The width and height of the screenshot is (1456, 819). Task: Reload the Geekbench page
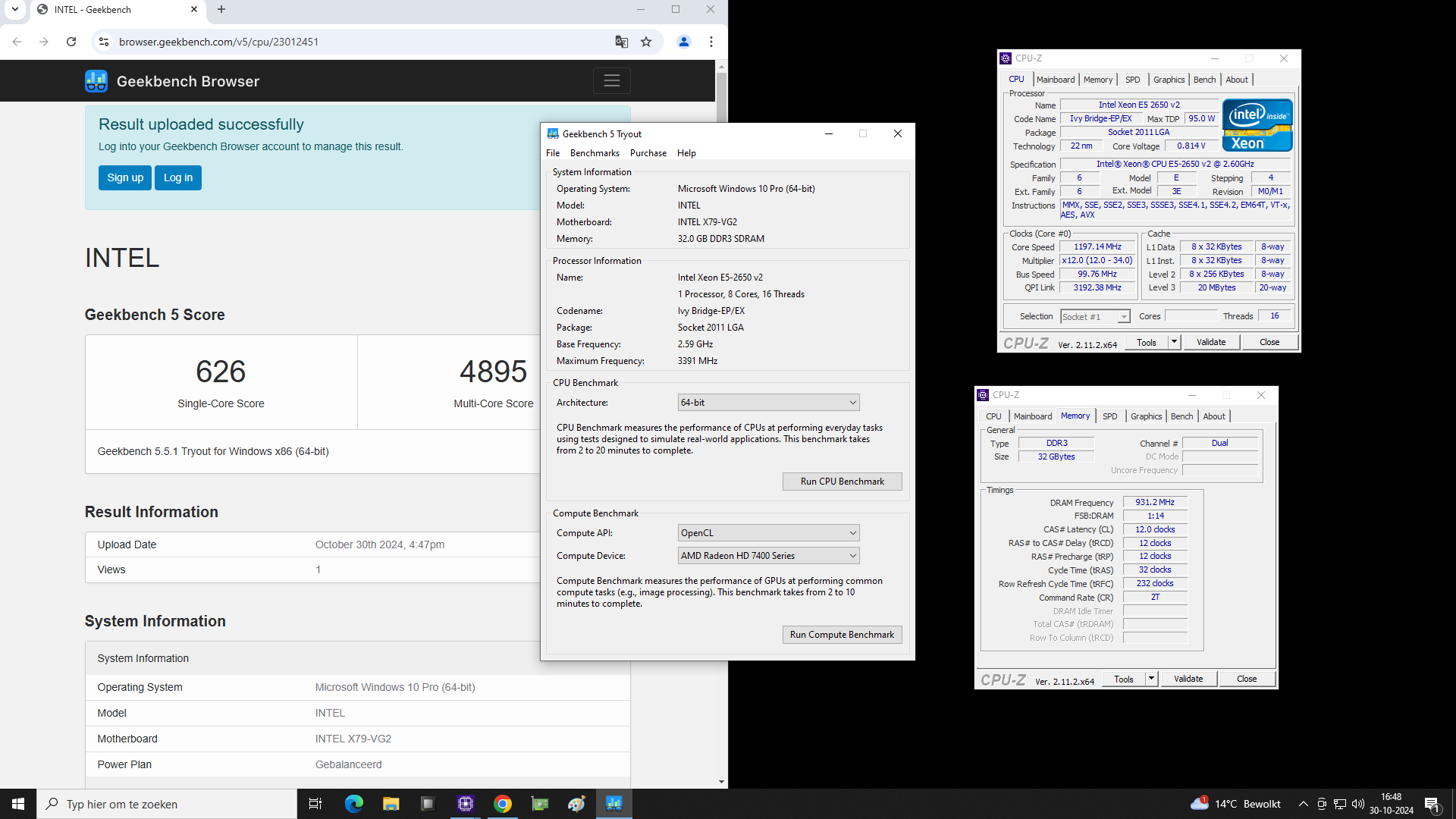[x=71, y=42]
